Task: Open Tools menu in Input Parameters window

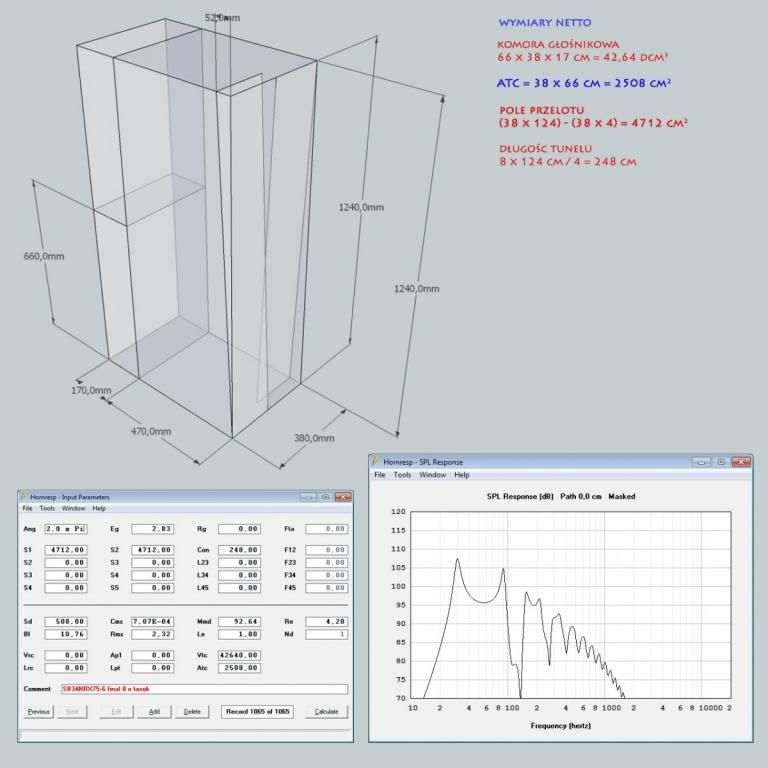Action: (47, 508)
